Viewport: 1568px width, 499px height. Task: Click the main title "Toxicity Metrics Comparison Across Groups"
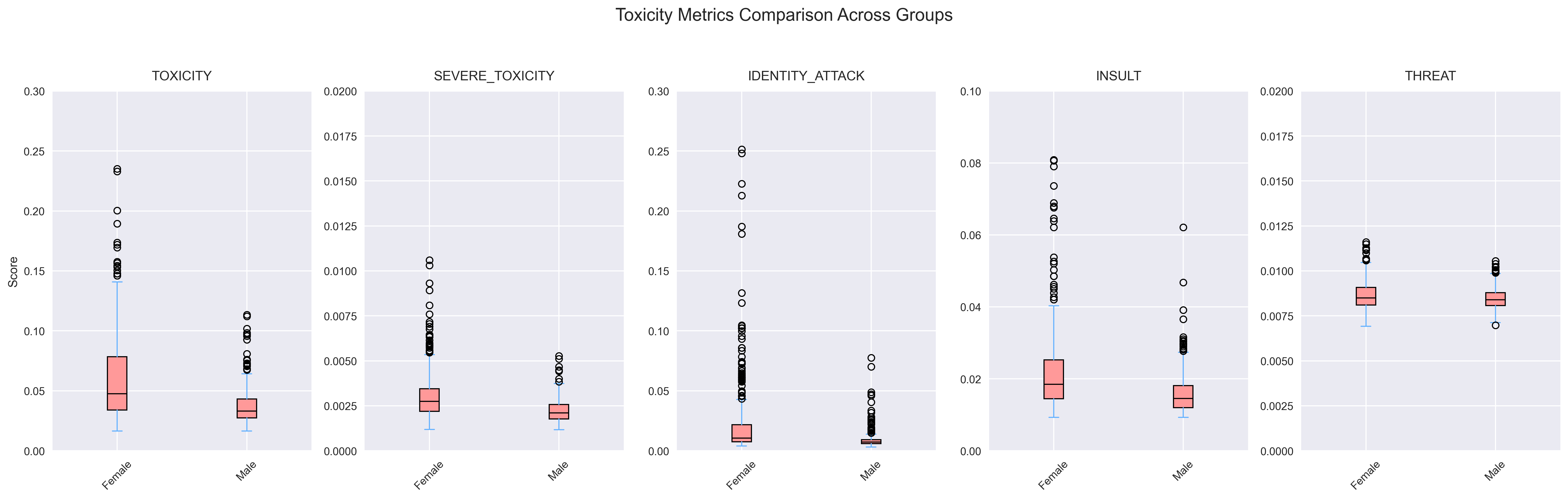pos(783,15)
